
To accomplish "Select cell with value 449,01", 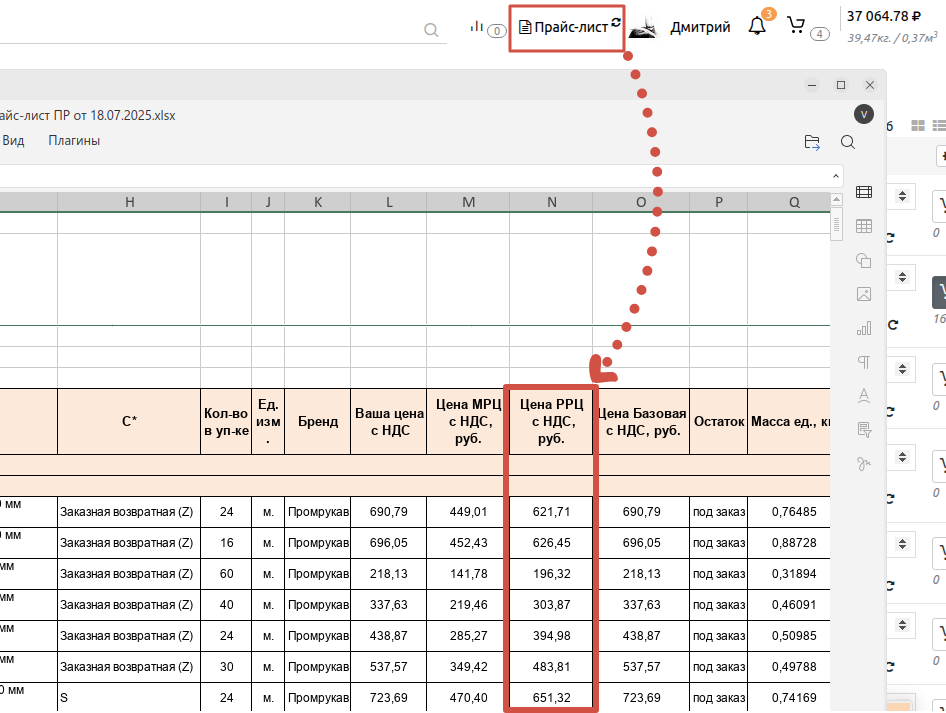I will coord(468,512).
